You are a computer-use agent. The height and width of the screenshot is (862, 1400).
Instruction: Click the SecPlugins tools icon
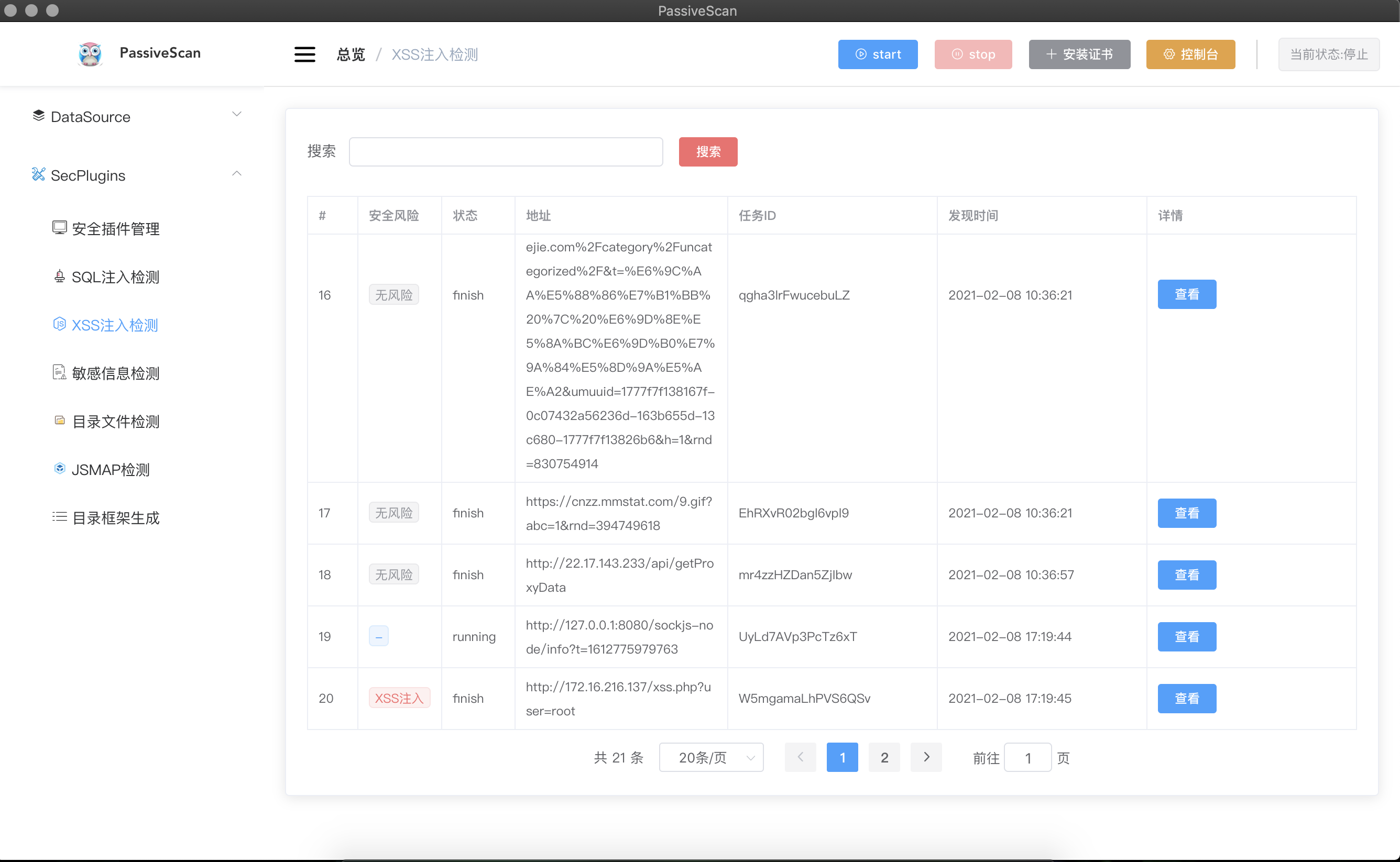click(38, 174)
